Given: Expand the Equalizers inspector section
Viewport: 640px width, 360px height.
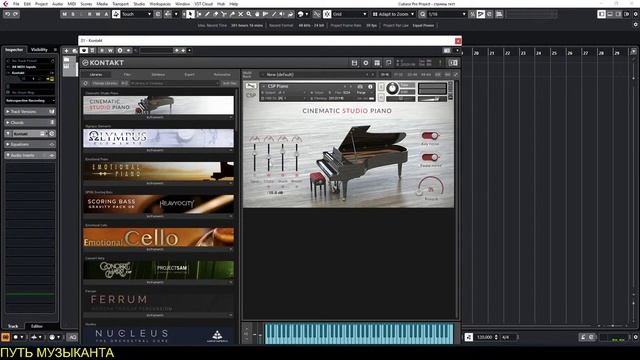Looking at the screenshot, I should tap(30, 144).
